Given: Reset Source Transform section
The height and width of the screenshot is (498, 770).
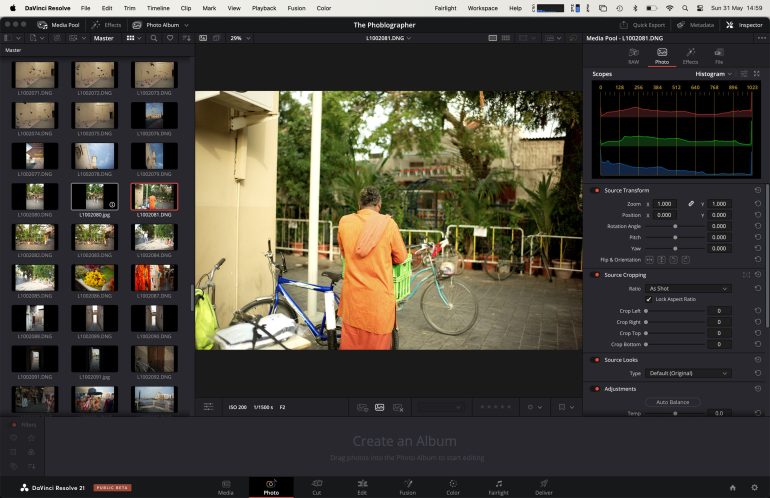Looking at the screenshot, I should coord(758,190).
